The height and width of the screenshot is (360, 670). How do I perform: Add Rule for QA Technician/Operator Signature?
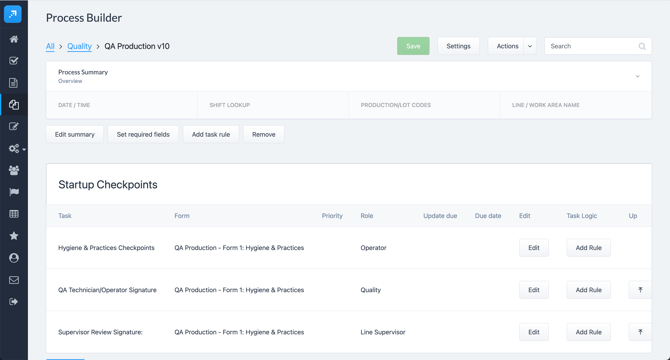588,290
